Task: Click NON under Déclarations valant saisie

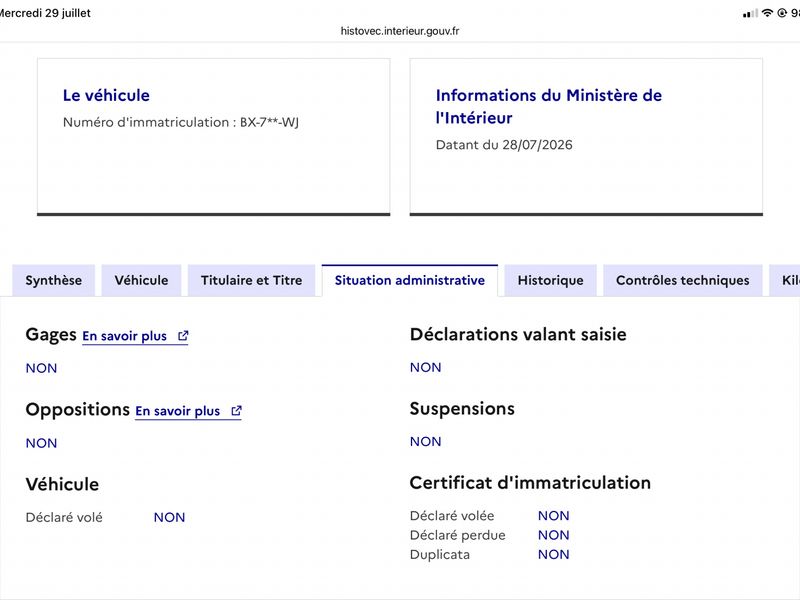Action: (x=426, y=367)
